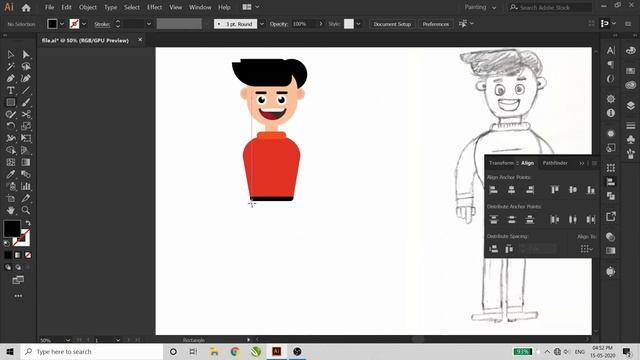The height and width of the screenshot is (360, 640).
Task: Pick the Free Transform tool
Action: pyautogui.click(x=26, y=138)
